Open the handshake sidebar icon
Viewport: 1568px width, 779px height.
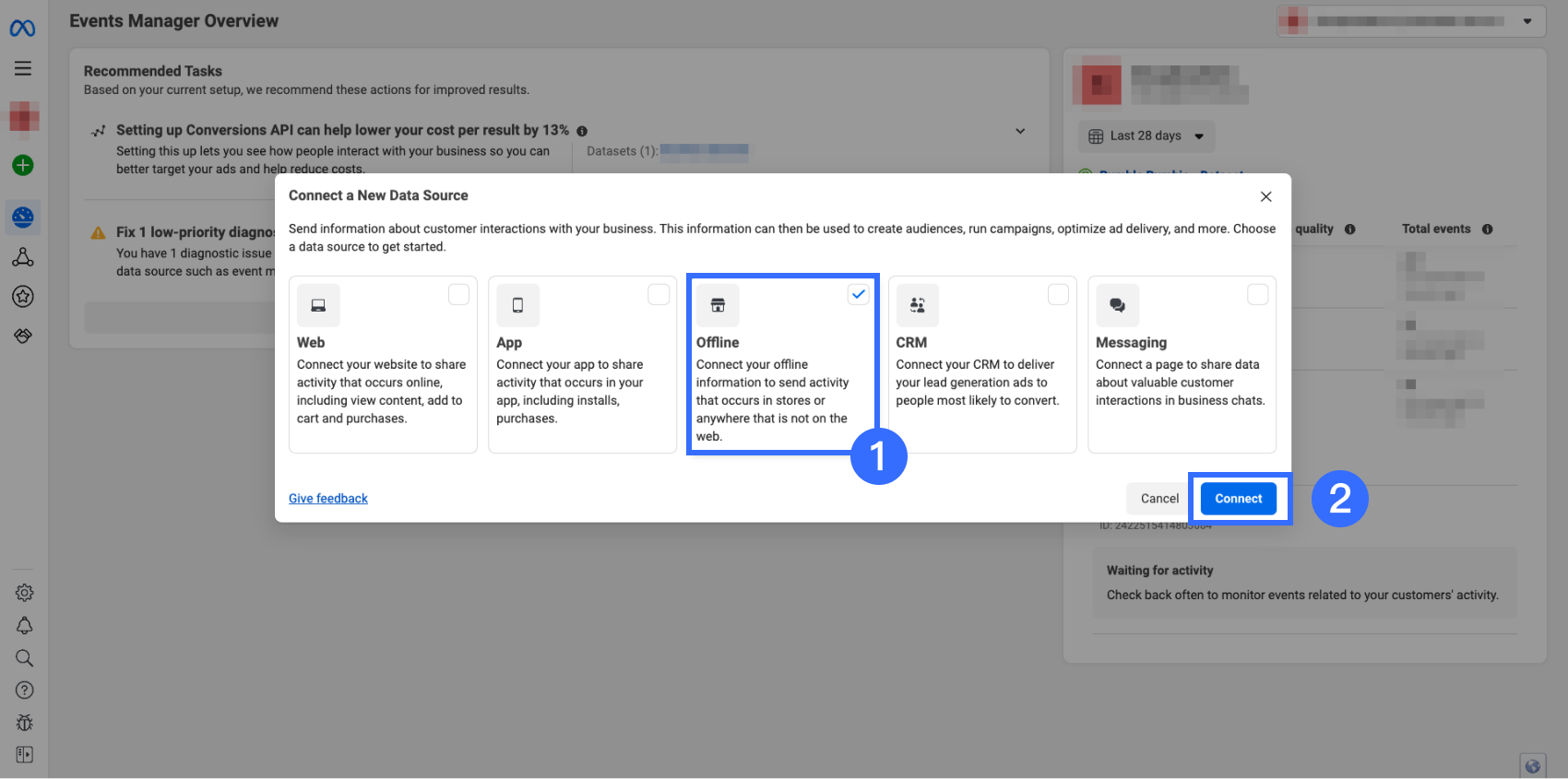point(23,336)
